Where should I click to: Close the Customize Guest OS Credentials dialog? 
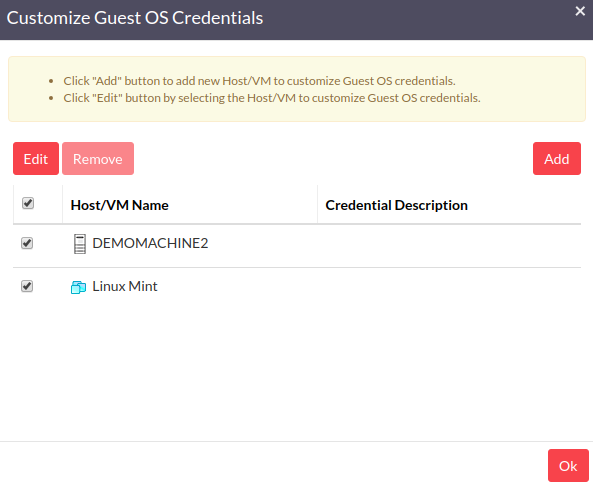[580, 11]
